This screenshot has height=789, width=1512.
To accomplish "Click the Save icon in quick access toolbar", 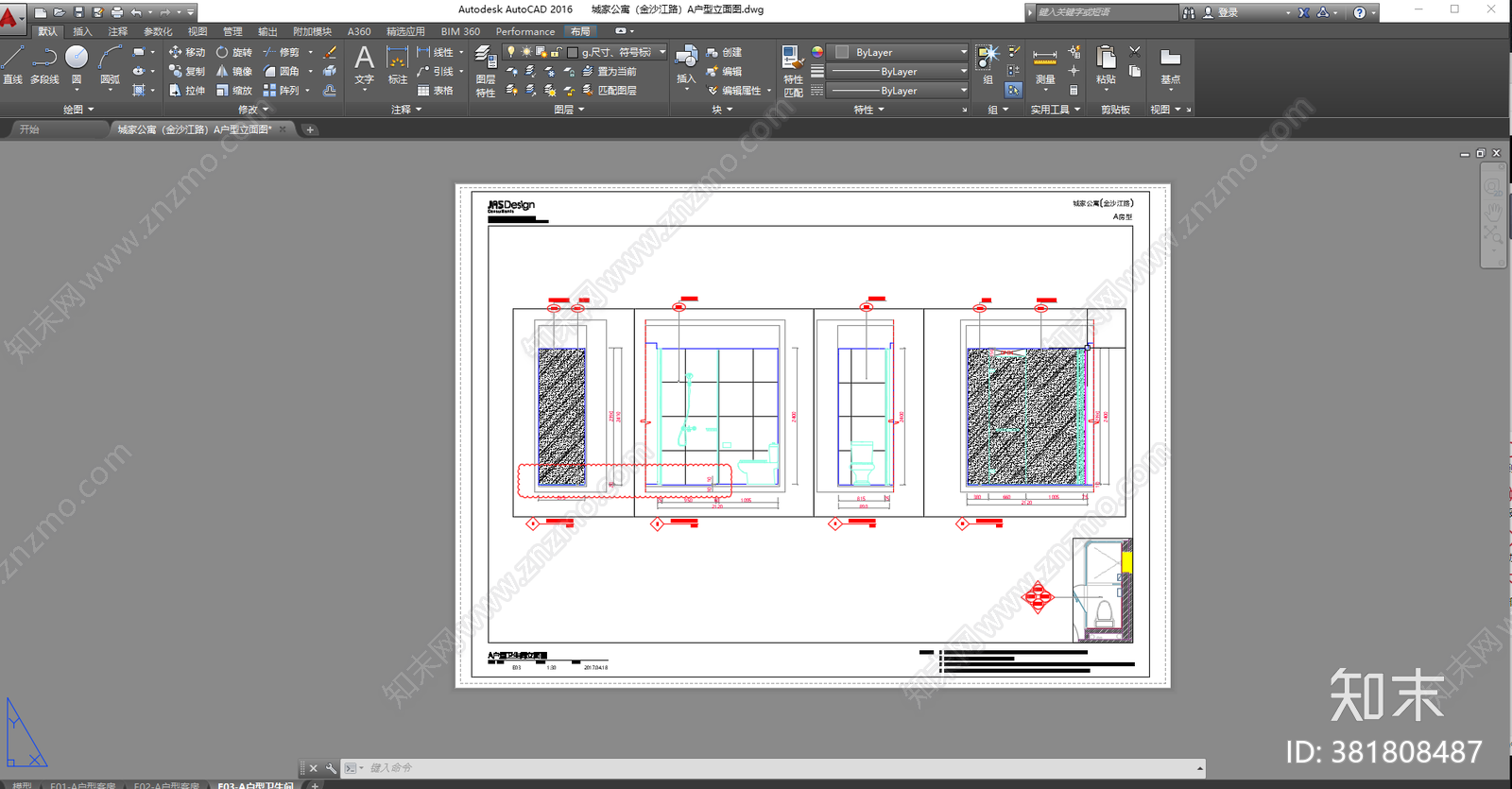I will click(x=78, y=12).
